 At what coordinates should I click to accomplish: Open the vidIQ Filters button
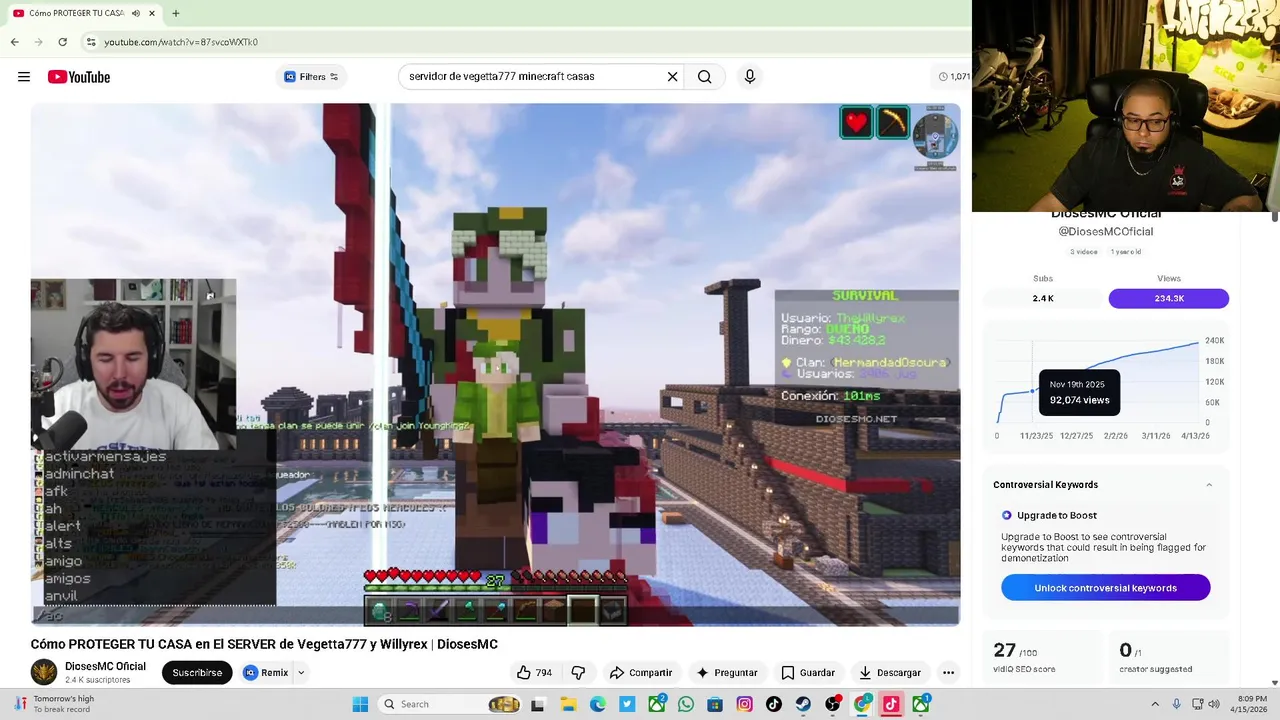pos(311,77)
